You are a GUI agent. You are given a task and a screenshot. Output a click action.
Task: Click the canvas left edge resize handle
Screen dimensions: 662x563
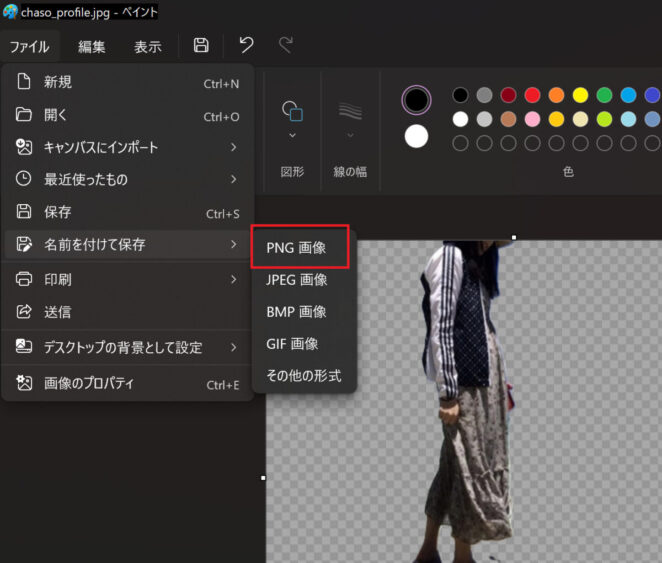pos(263,478)
